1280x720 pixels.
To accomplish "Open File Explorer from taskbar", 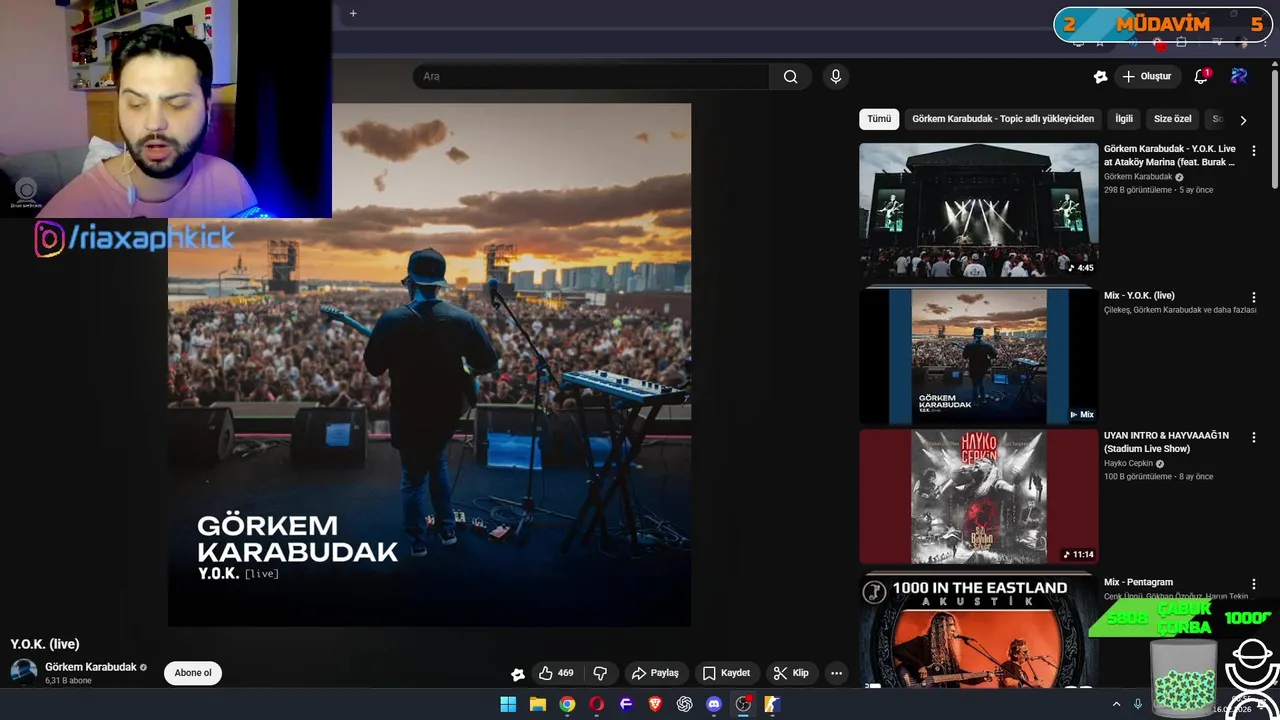I will tap(537, 704).
